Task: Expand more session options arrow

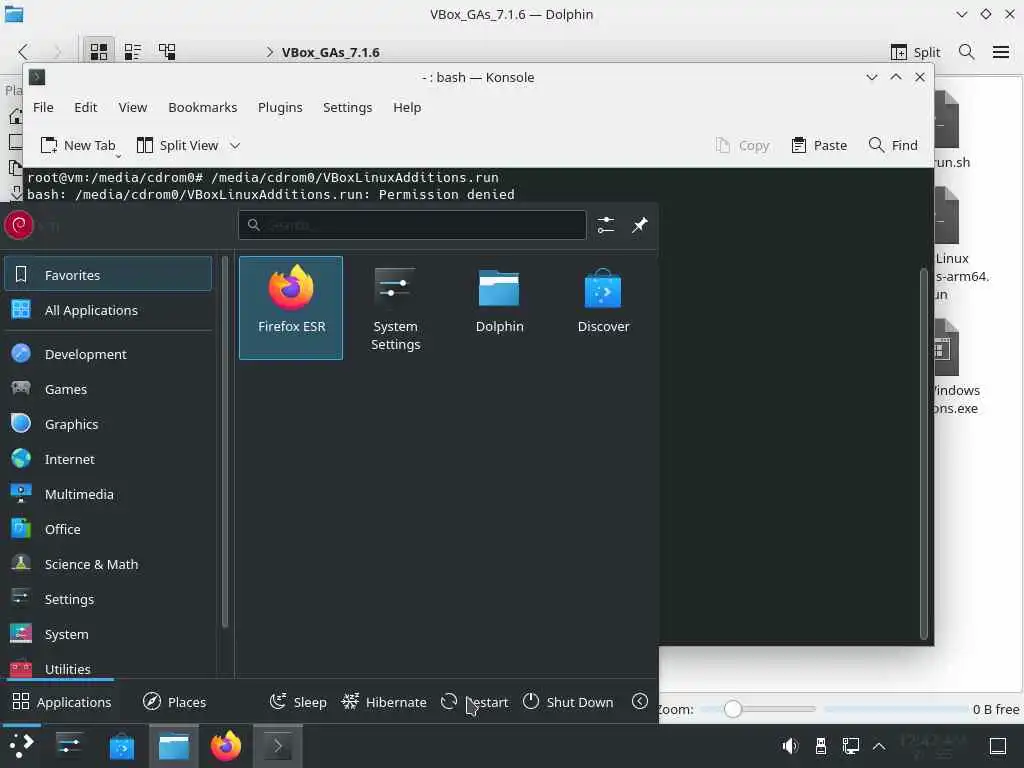Action: click(x=640, y=701)
